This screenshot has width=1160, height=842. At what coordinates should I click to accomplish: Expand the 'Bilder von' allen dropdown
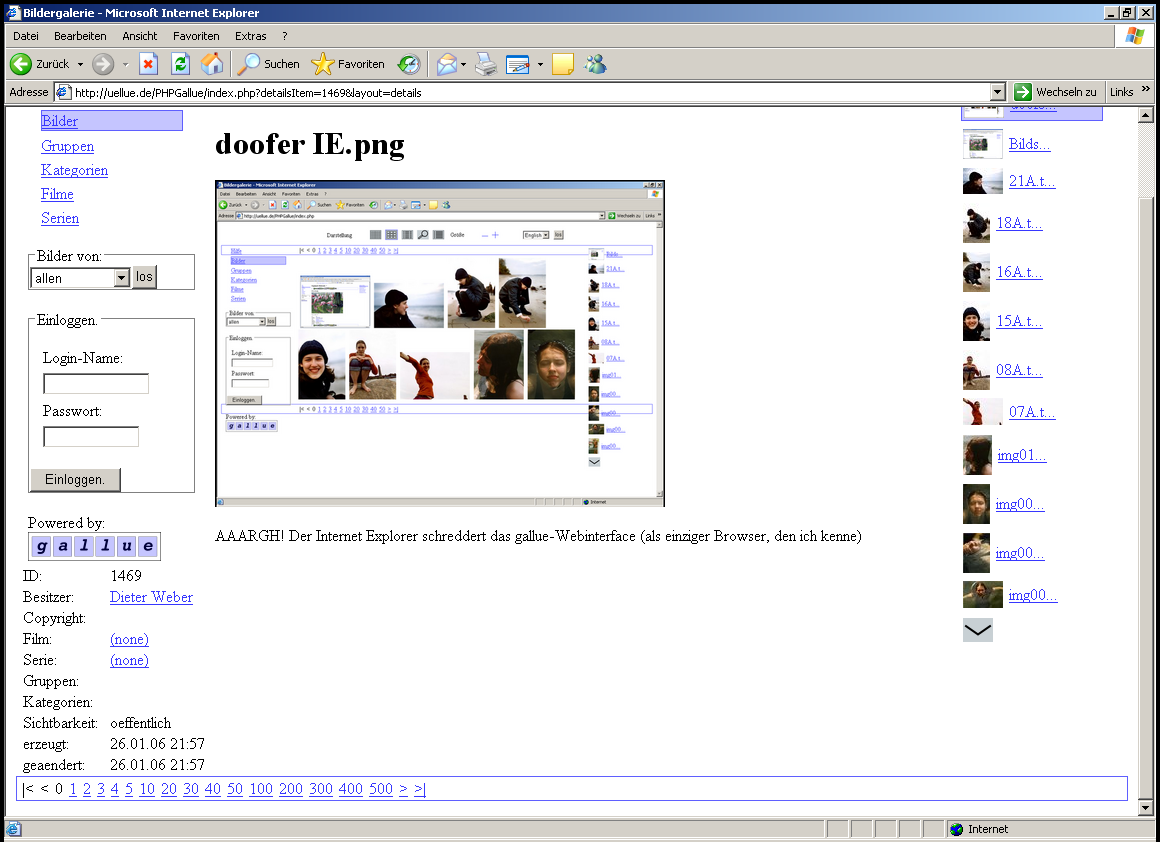click(122, 278)
